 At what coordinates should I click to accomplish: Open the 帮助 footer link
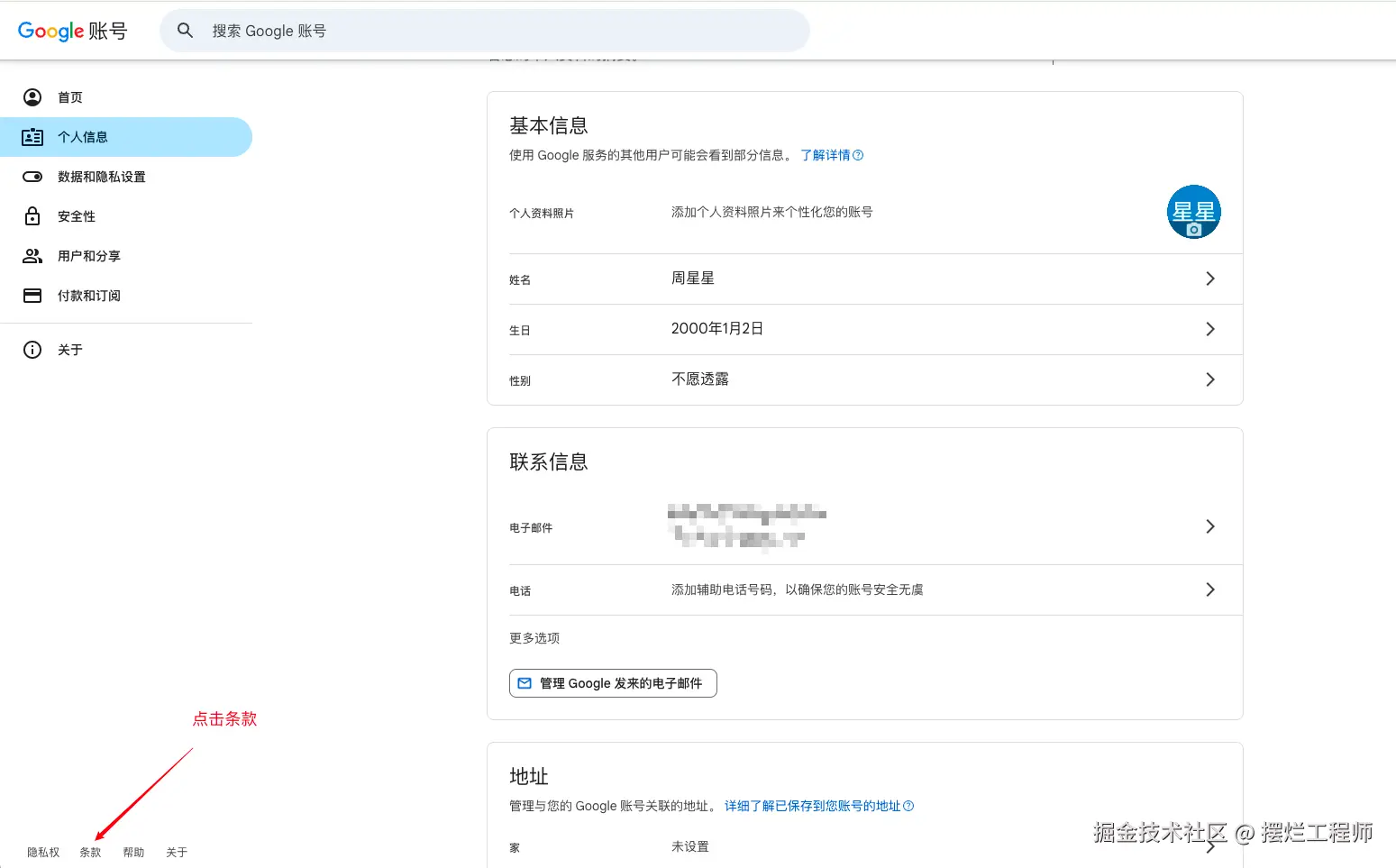(133, 853)
